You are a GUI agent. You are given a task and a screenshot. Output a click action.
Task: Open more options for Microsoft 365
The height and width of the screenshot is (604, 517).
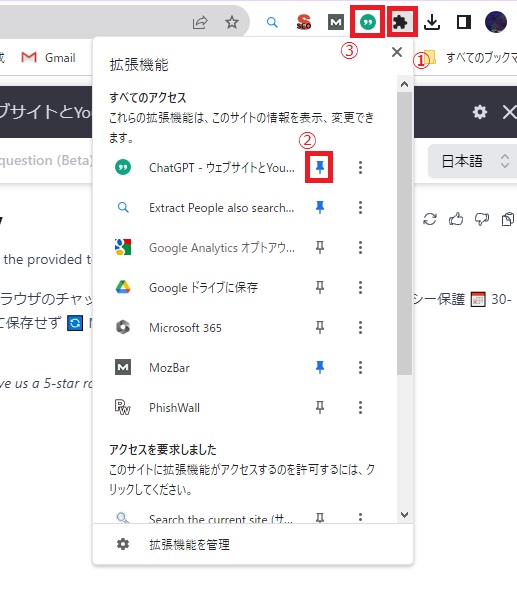coord(360,327)
